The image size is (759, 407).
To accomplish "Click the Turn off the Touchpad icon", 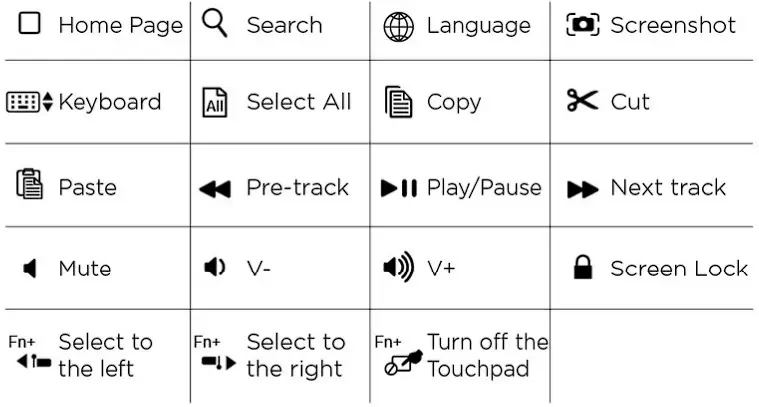I will (x=398, y=364).
